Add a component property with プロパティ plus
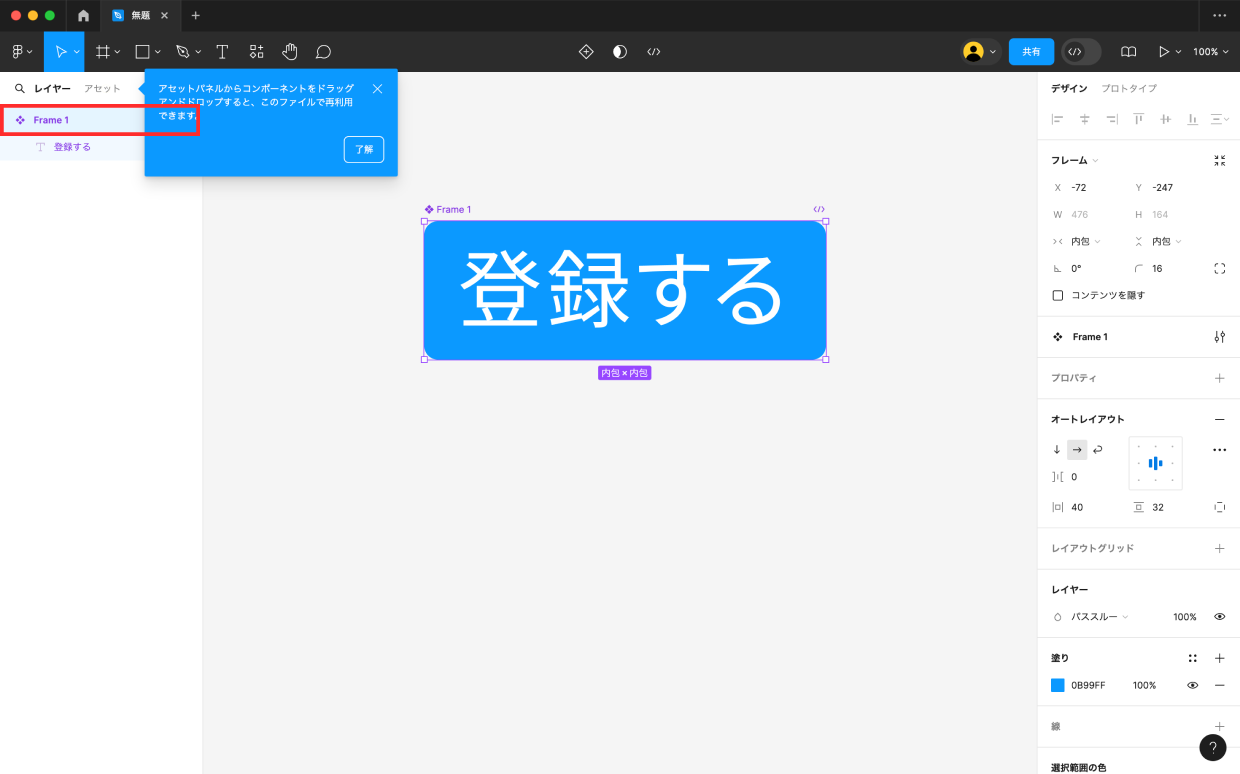 coord(1219,378)
